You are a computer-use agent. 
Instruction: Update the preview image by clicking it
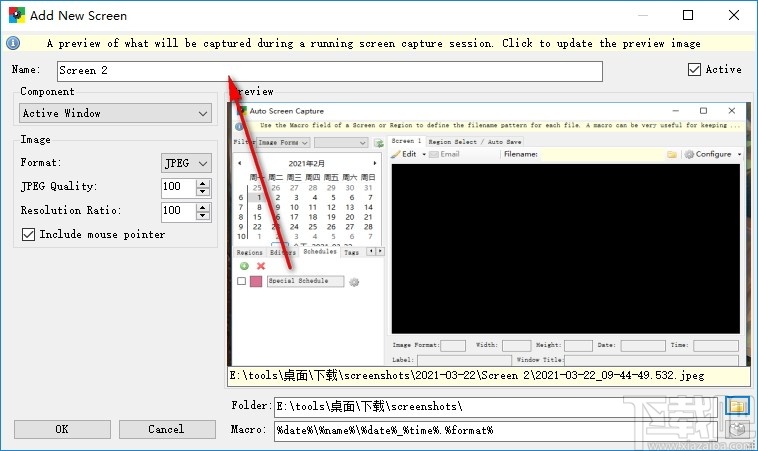pyautogui.click(x=489, y=234)
